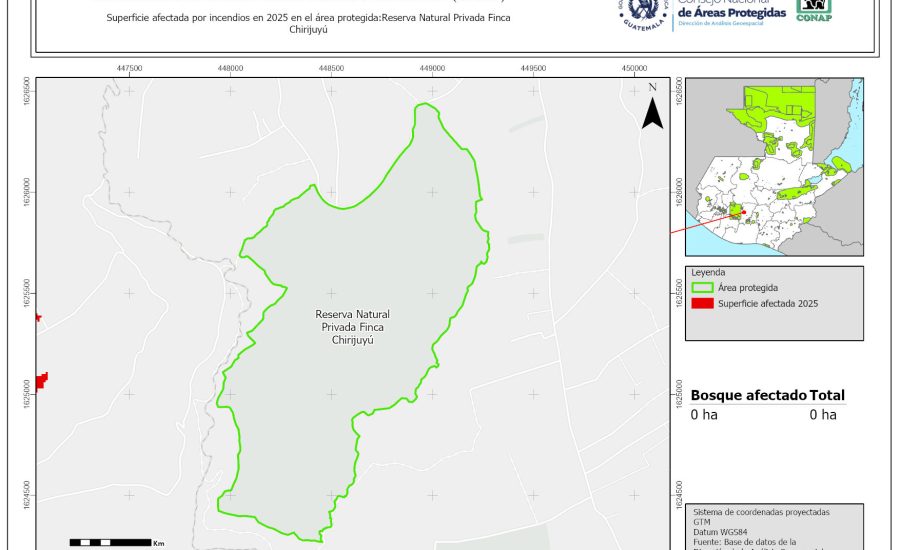The image size is (900, 550).
Task: Click the black and white scale bar
Action: (x=110, y=542)
